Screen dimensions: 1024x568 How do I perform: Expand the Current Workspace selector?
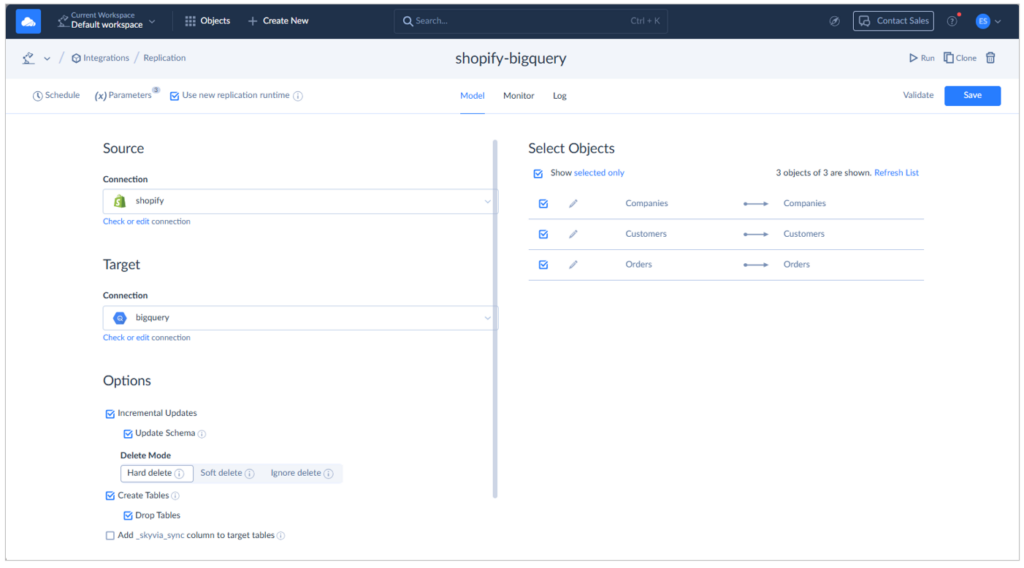coord(106,20)
